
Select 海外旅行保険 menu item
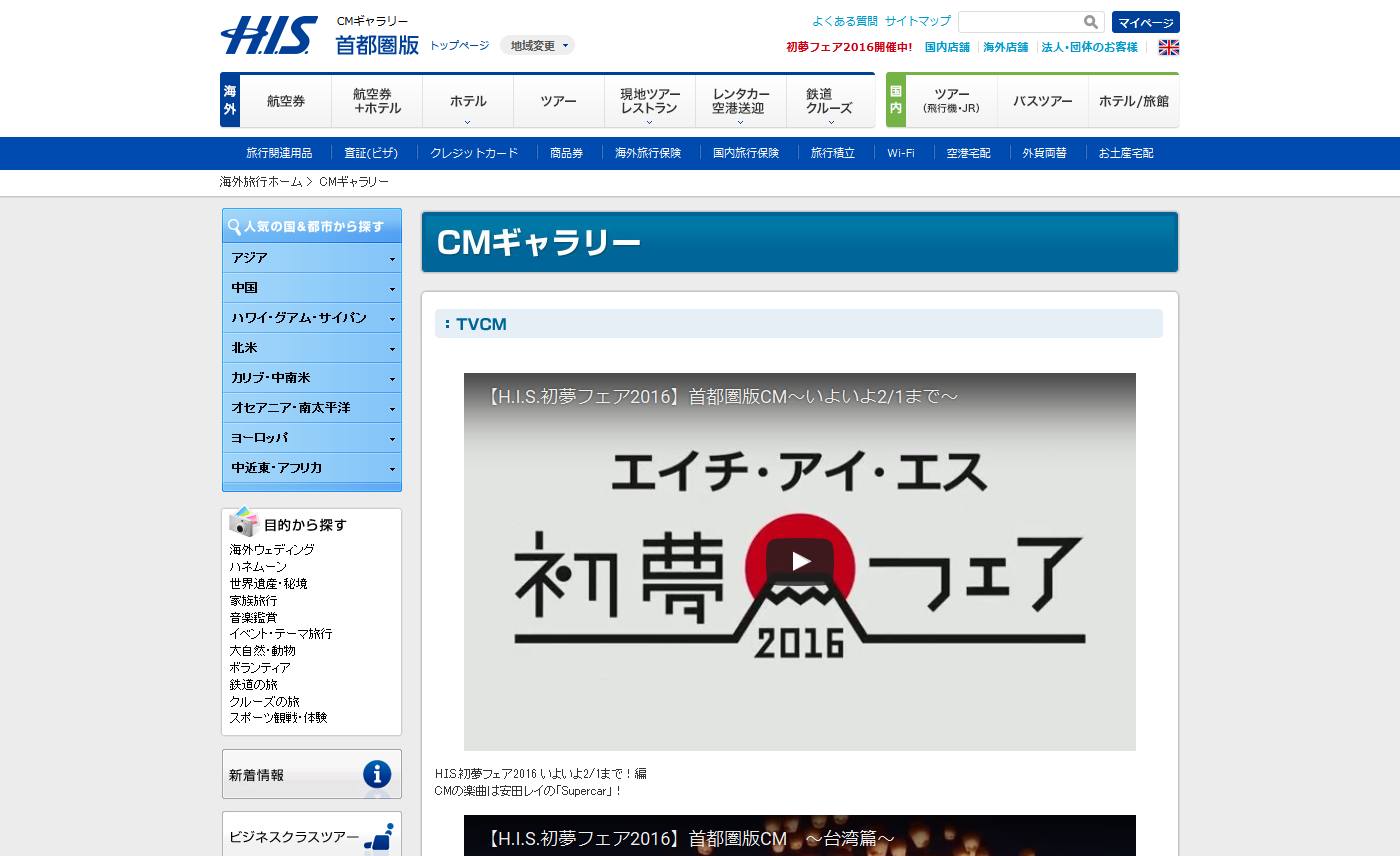(648, 153)
